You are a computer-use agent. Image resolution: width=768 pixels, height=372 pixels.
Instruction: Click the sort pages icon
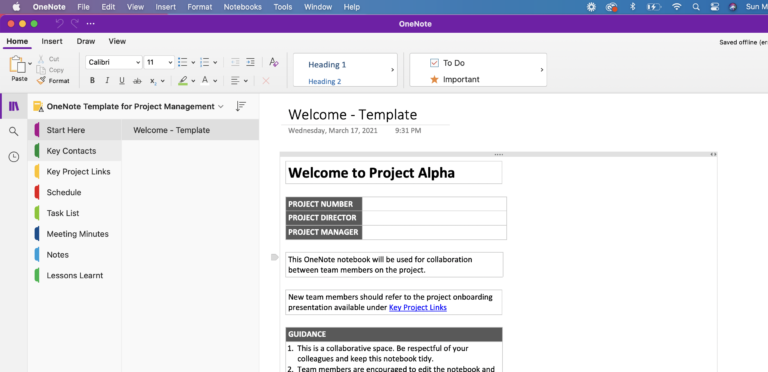pyautogui.click(x=240, y=106)
